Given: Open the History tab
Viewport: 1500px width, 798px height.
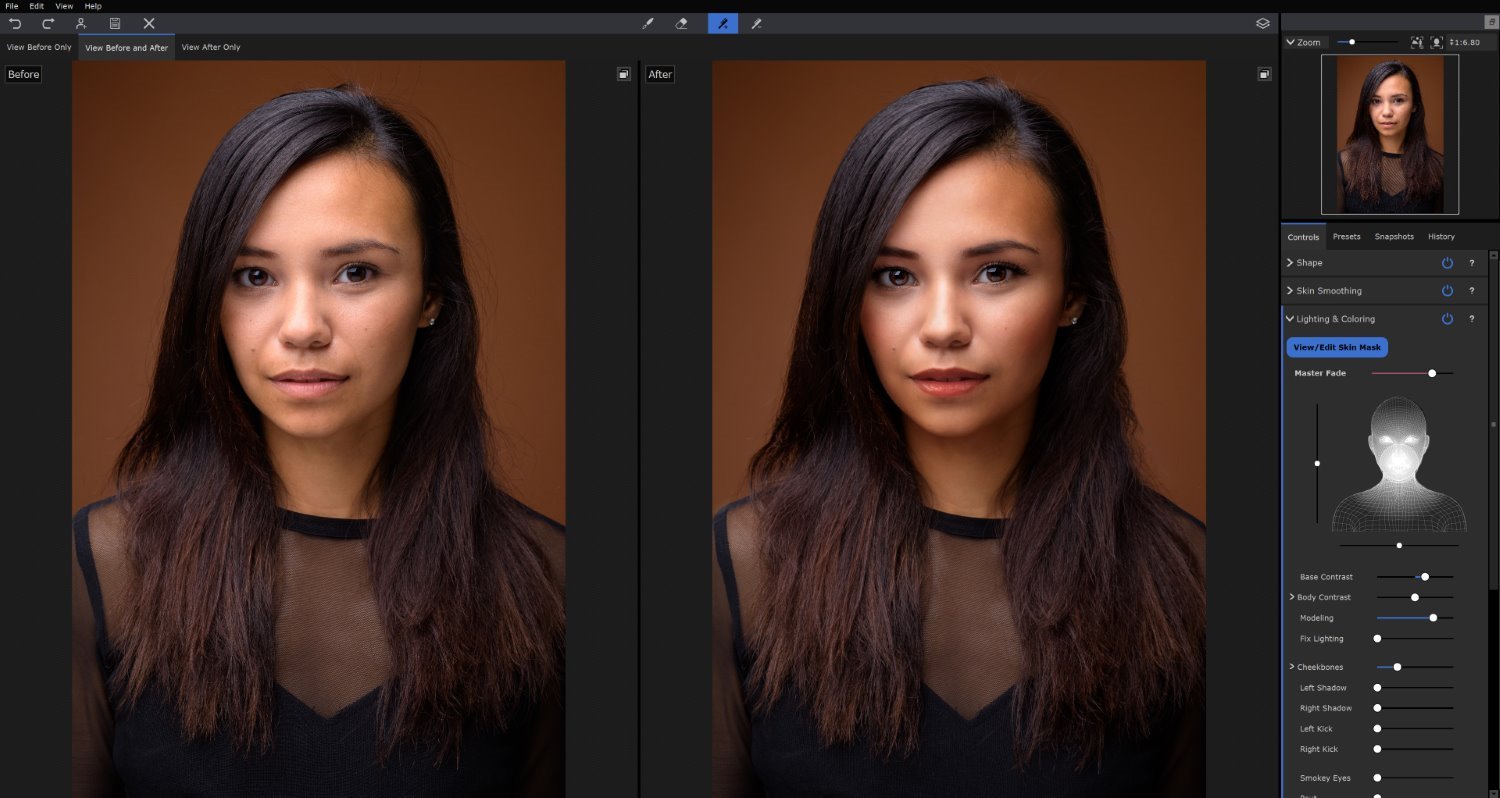Looking at the screenshot, I should click(x=1441, y=237).
